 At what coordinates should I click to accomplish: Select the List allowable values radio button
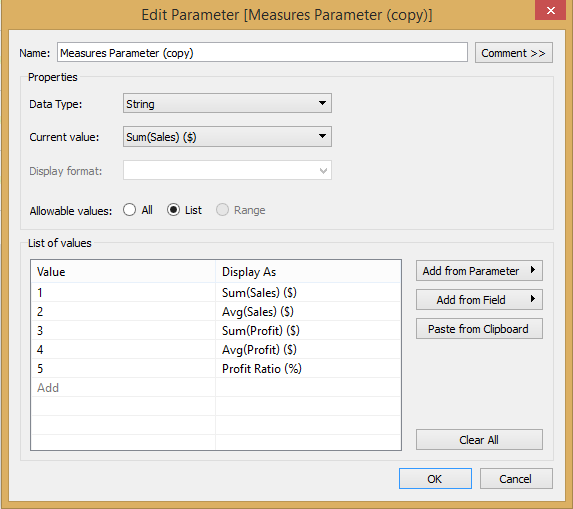[x=173, y=210]
